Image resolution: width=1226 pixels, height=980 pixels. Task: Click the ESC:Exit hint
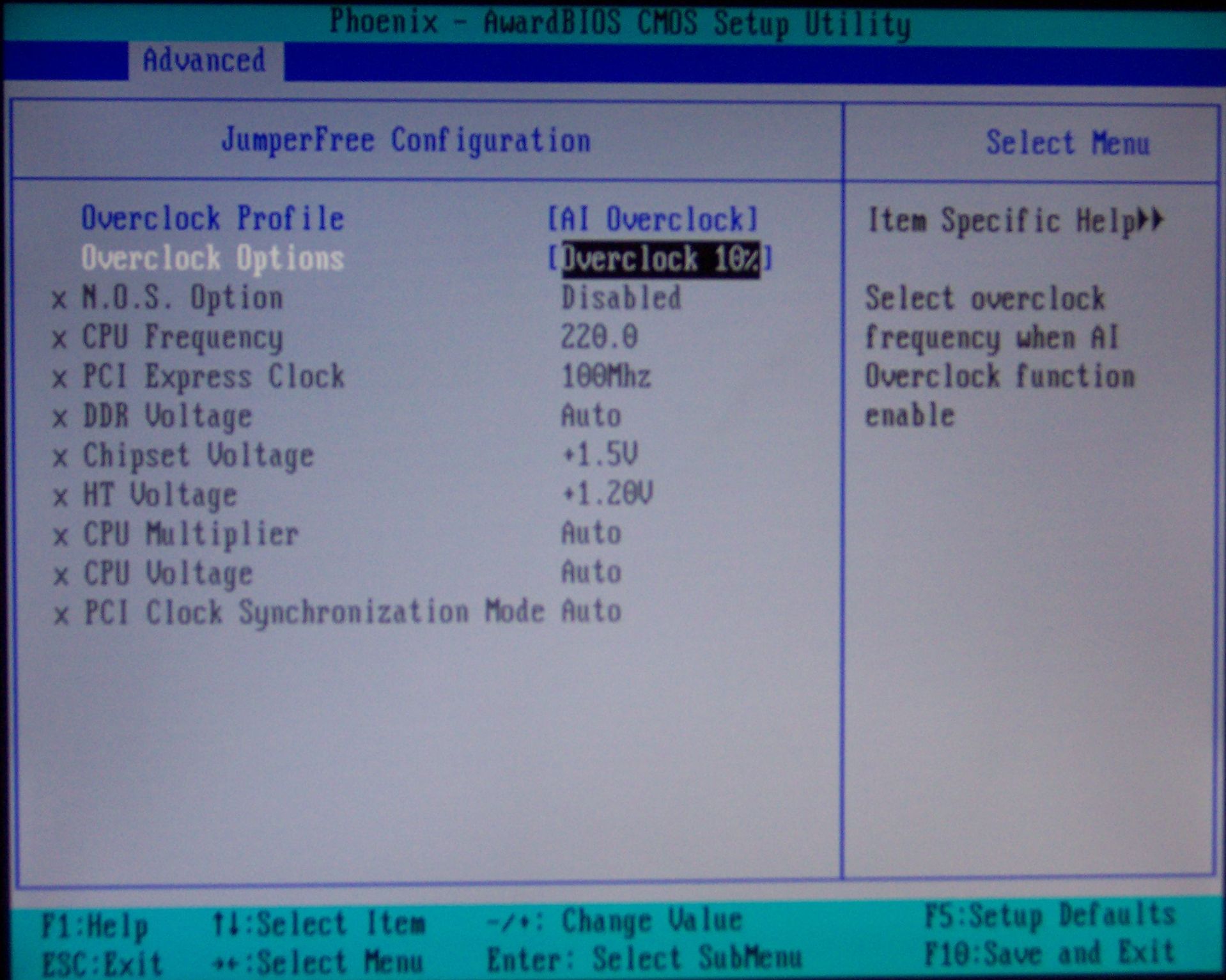click(102, 963)
